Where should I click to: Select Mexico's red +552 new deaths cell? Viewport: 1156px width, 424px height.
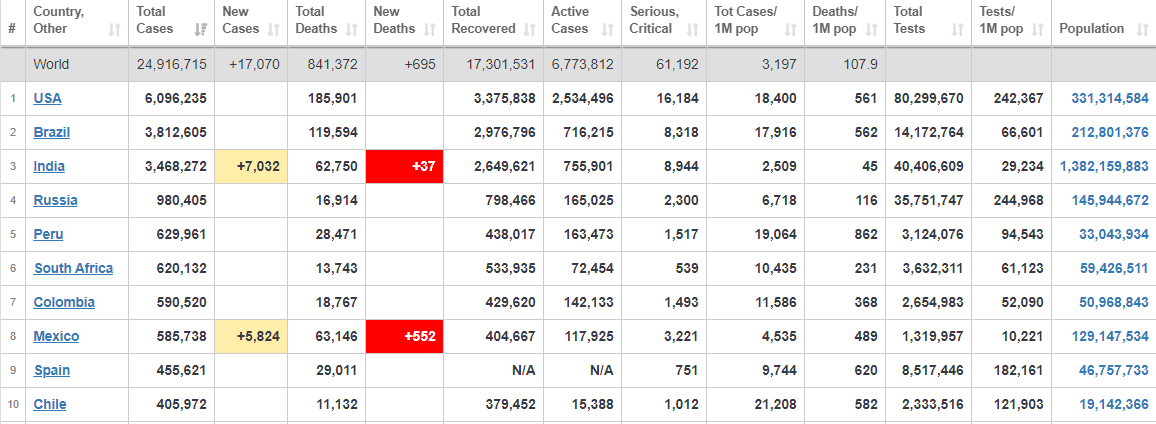(404, 336)
